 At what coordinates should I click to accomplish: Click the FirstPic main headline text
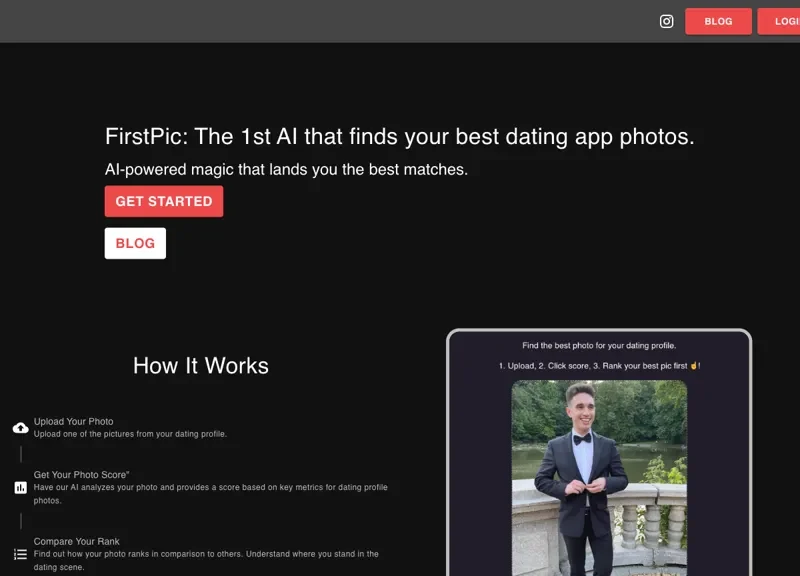(x=399, y=137)
